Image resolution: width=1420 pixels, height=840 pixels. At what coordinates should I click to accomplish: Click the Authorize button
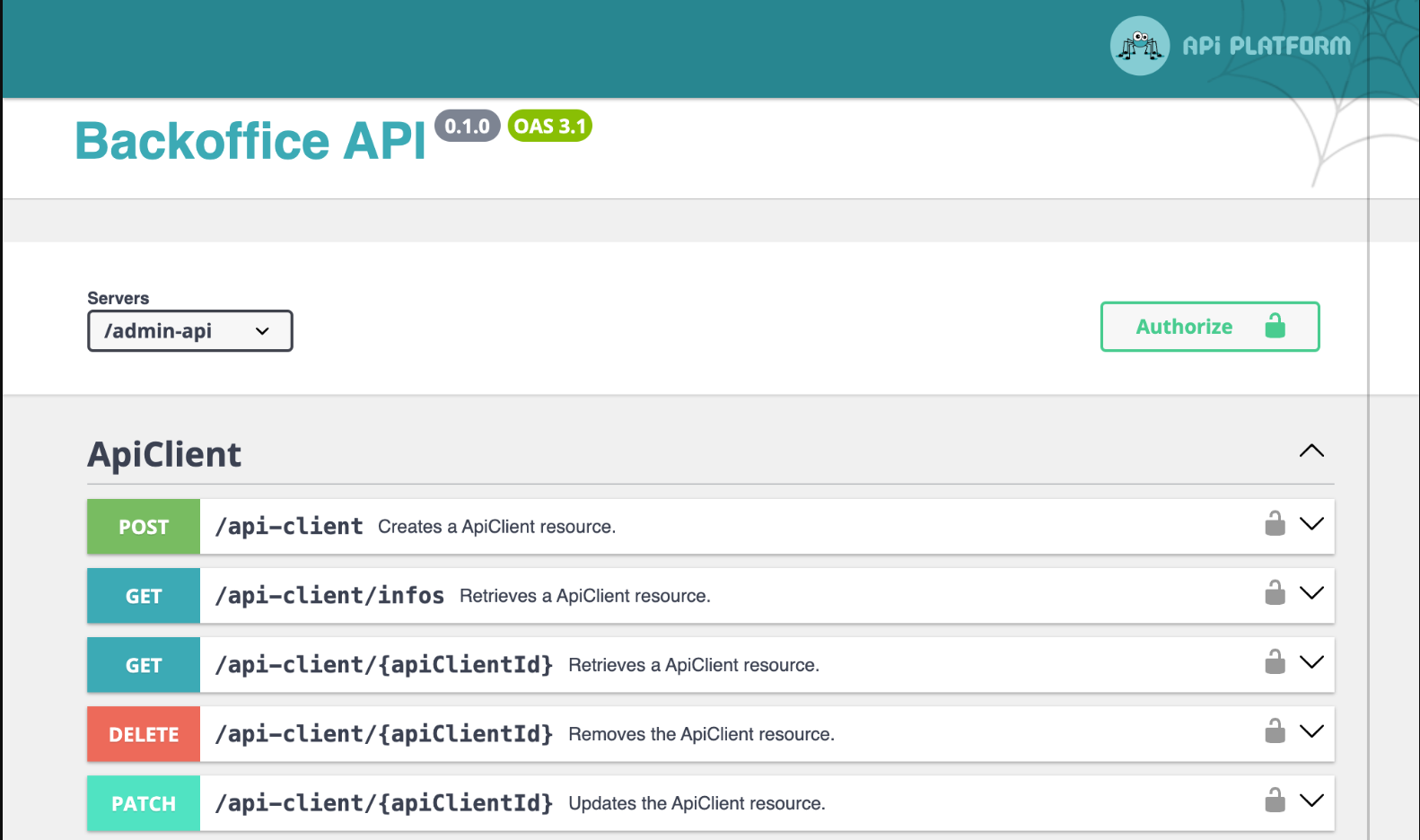click(1210, 327)
